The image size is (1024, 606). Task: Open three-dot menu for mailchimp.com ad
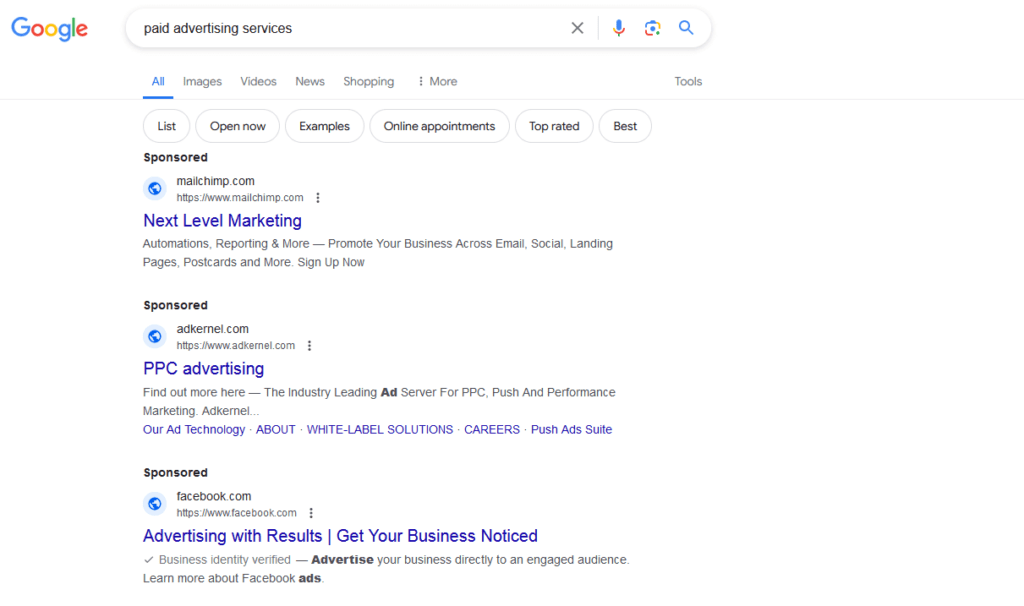tap(318, 198)
